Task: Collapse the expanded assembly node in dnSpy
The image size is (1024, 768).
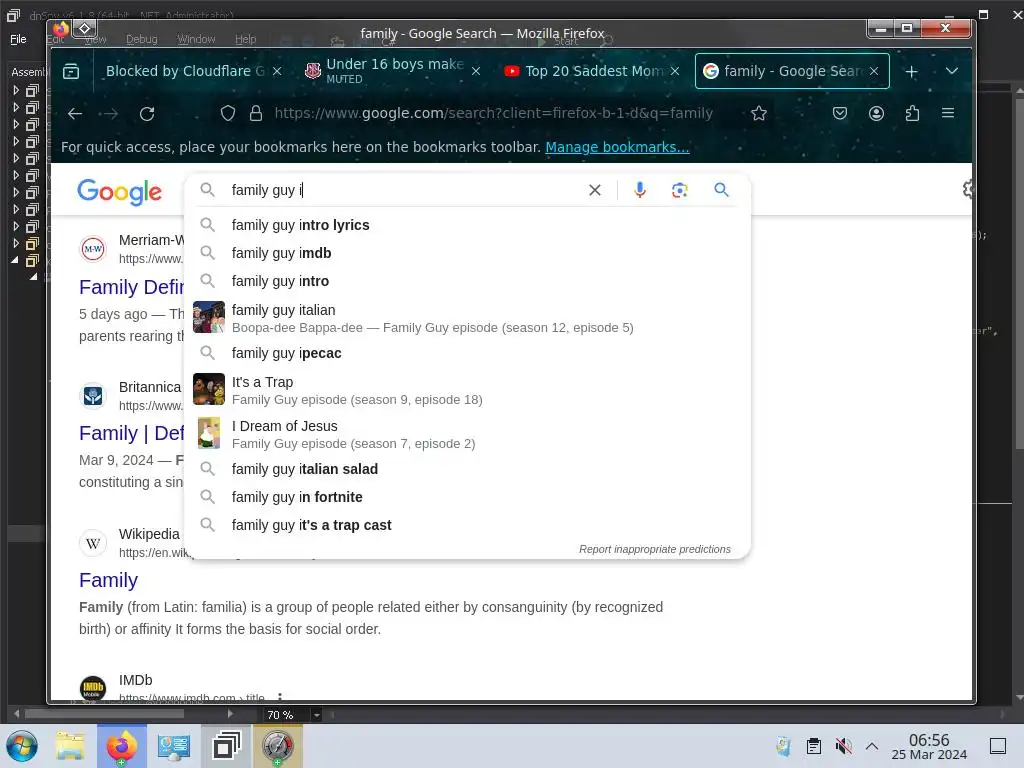Action: tap(14, 261)
